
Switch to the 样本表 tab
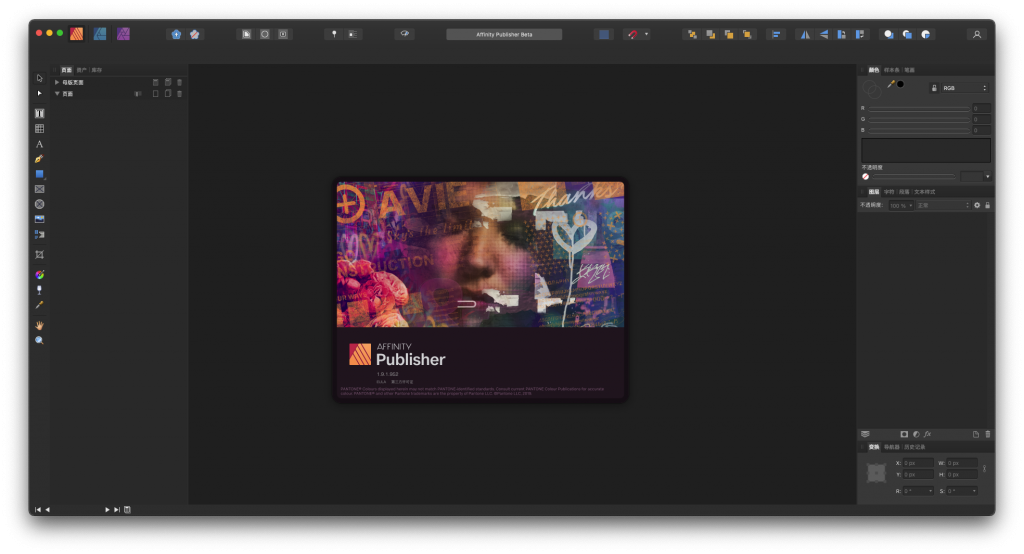891,70
